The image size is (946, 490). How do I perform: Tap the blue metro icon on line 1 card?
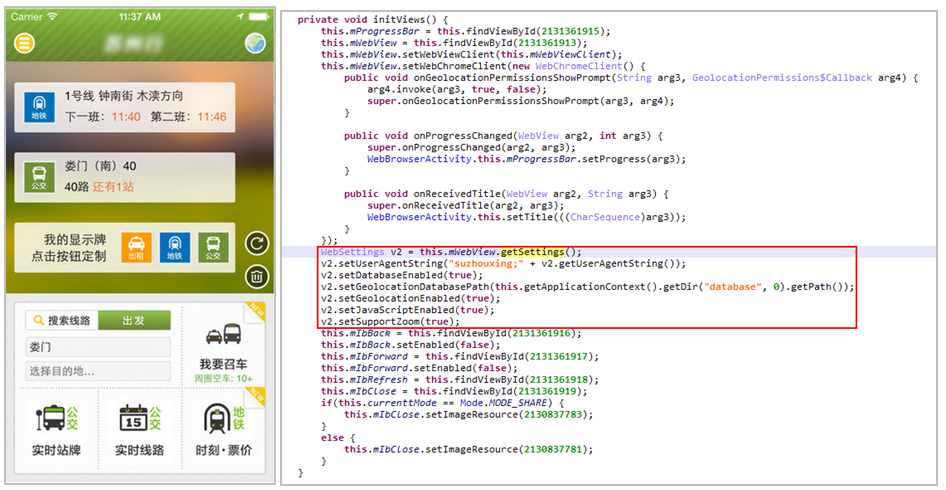[39, 107]
